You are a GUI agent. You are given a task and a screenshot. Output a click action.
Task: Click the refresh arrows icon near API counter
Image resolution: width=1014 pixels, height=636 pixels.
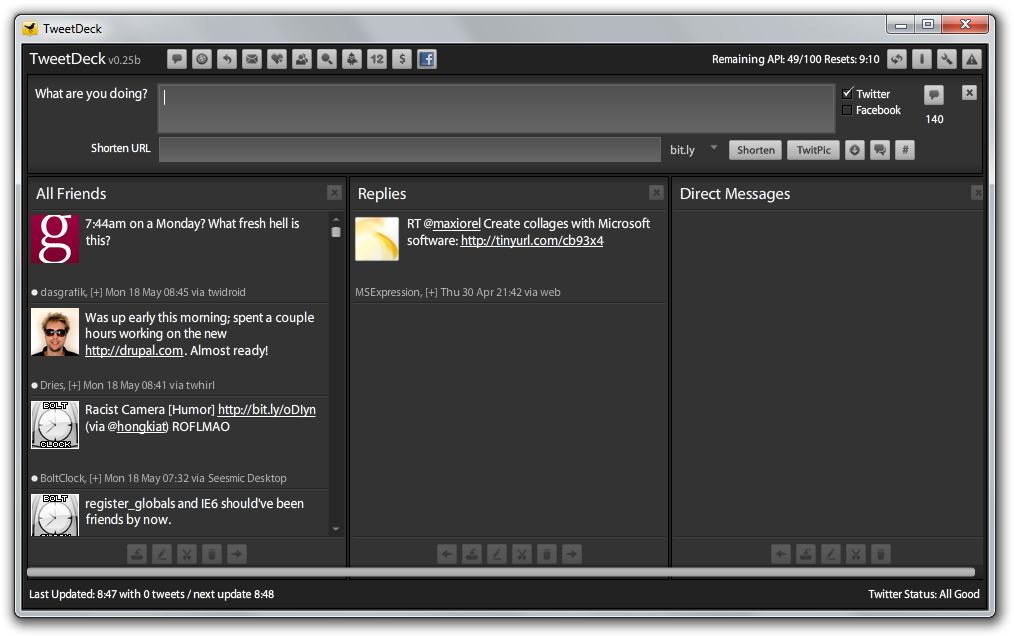click(897, 59)
